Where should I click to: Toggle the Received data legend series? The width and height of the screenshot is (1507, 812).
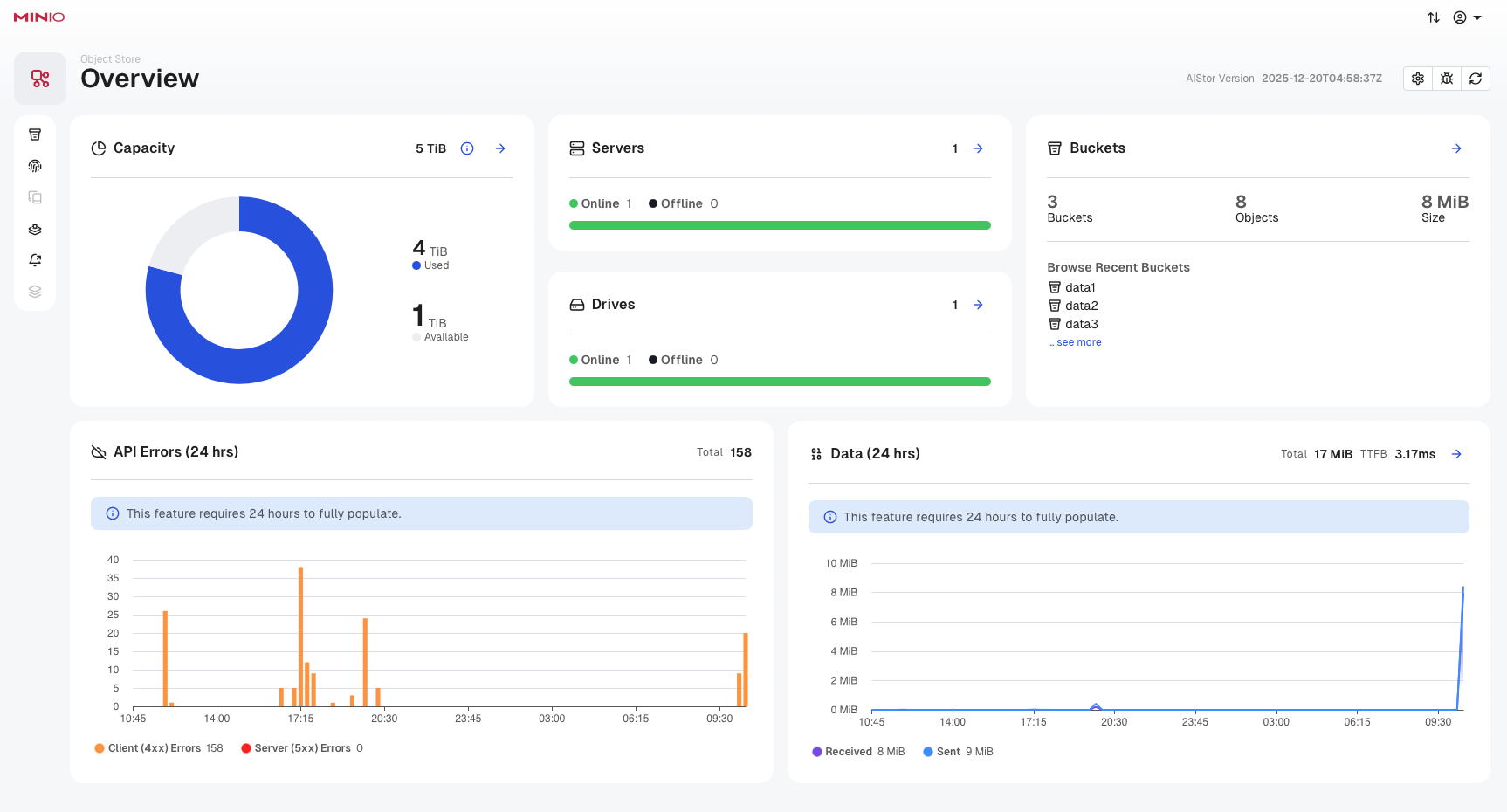(848, 752)
